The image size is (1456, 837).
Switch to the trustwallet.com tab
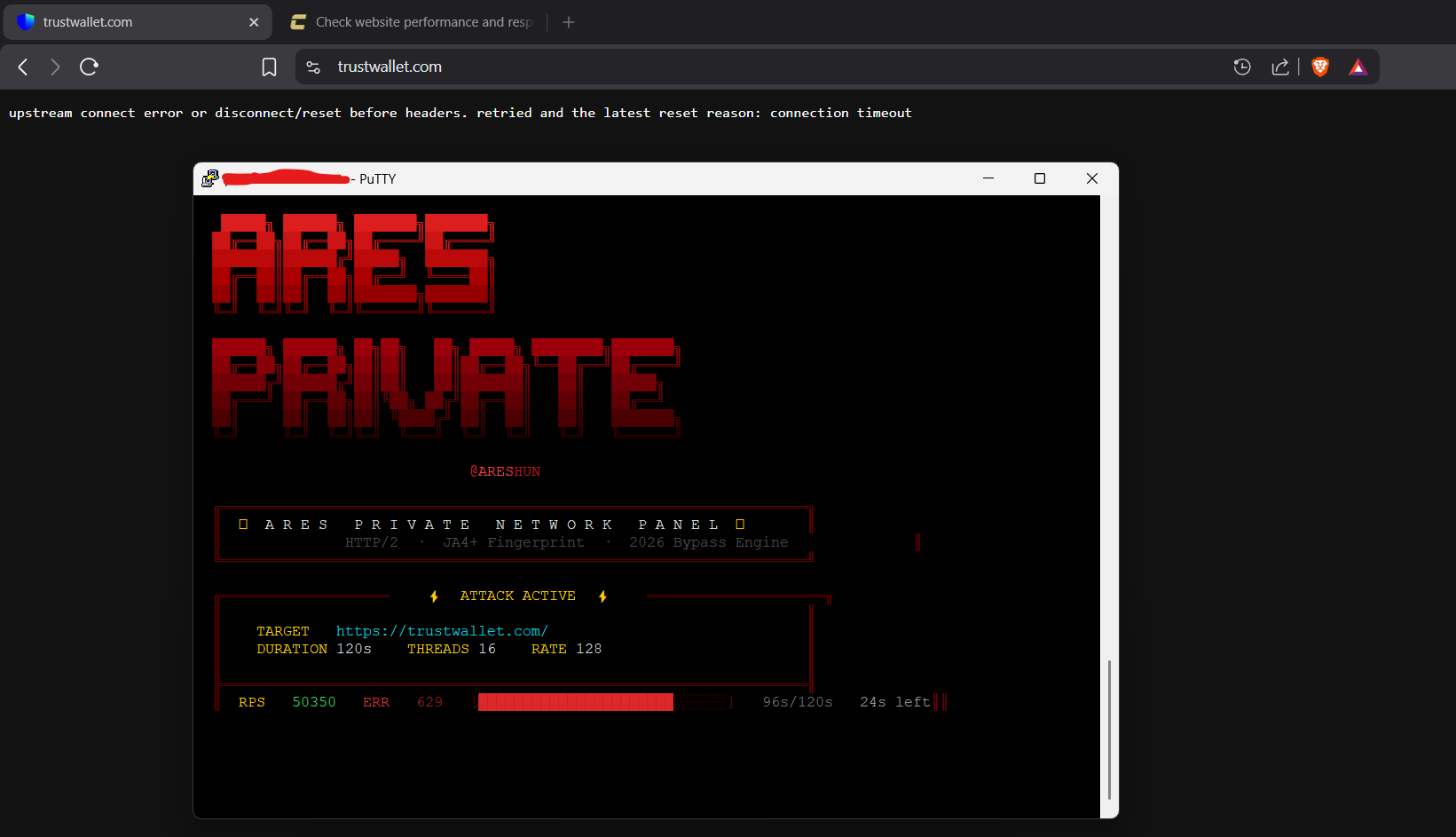tap(138, 22)
